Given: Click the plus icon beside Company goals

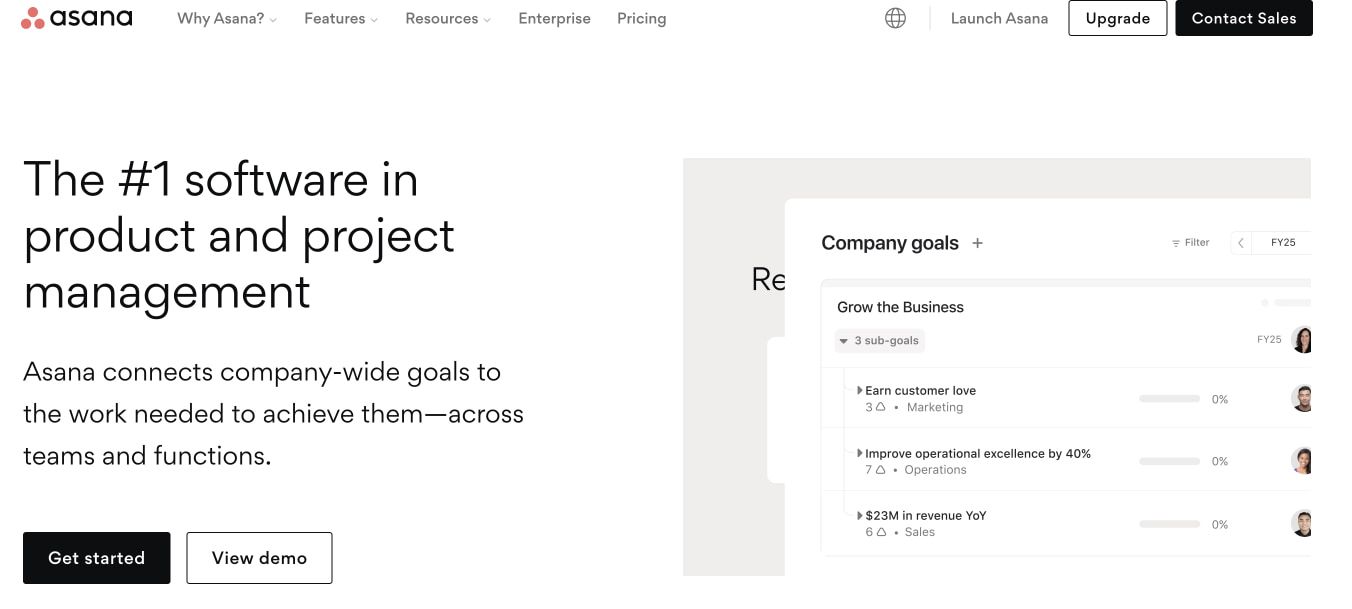Looking at the screenshot, I should coord(977,243).
